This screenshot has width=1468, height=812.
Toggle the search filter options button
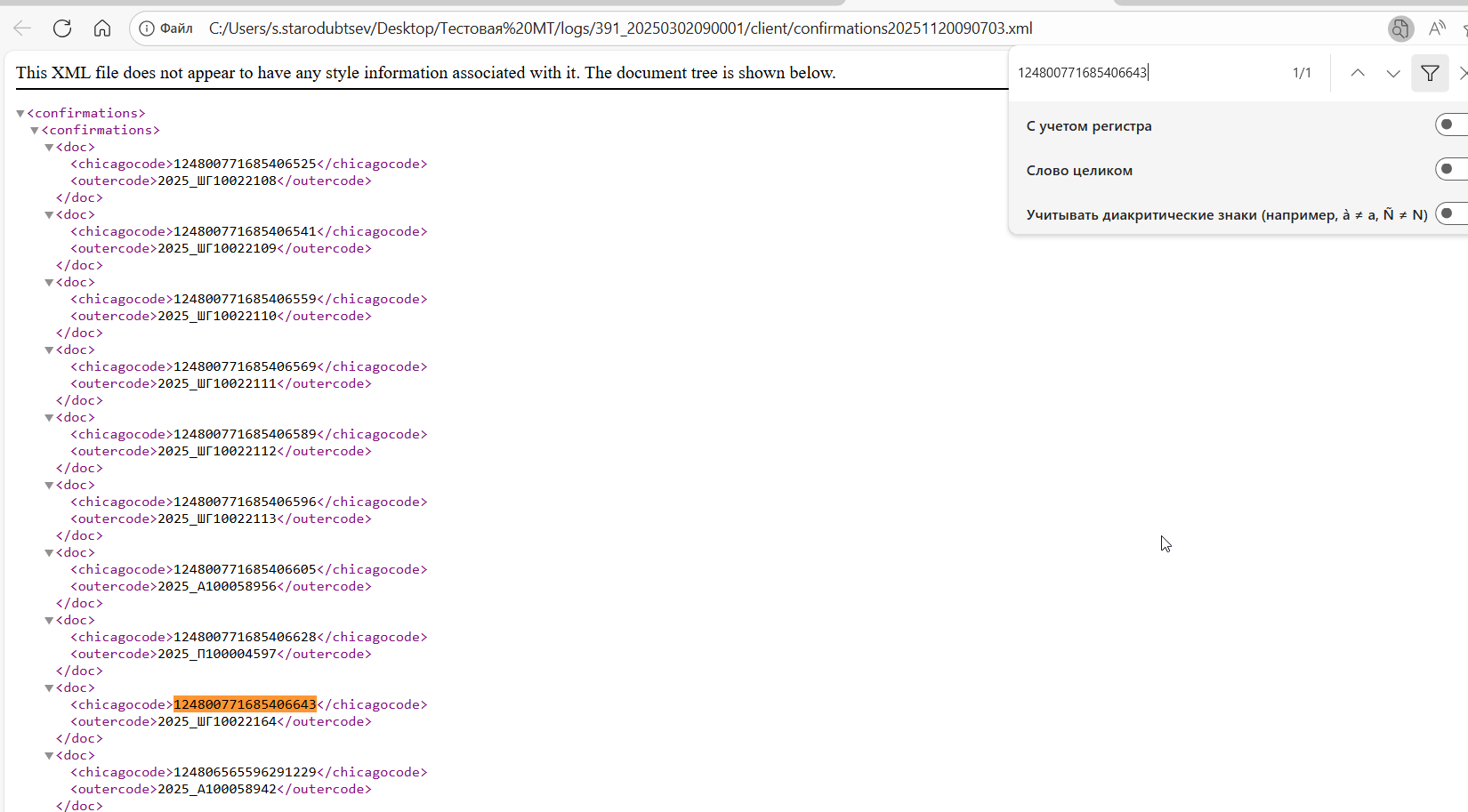click(1430, 73)
